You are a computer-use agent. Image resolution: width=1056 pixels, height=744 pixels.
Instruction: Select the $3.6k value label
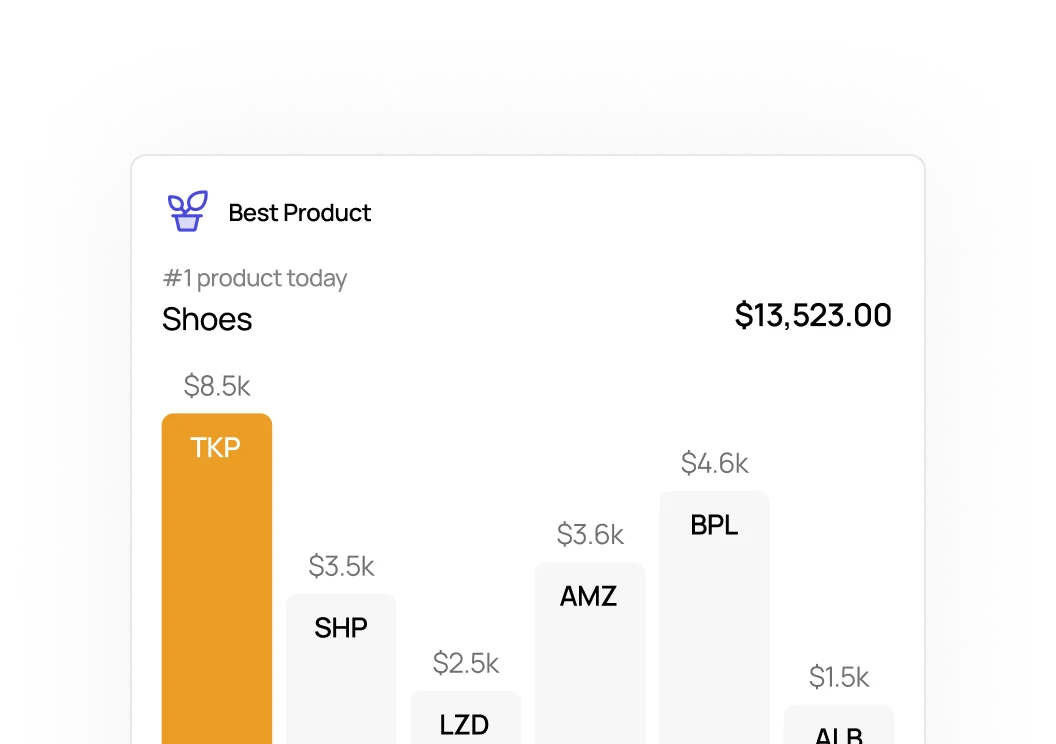590,535
